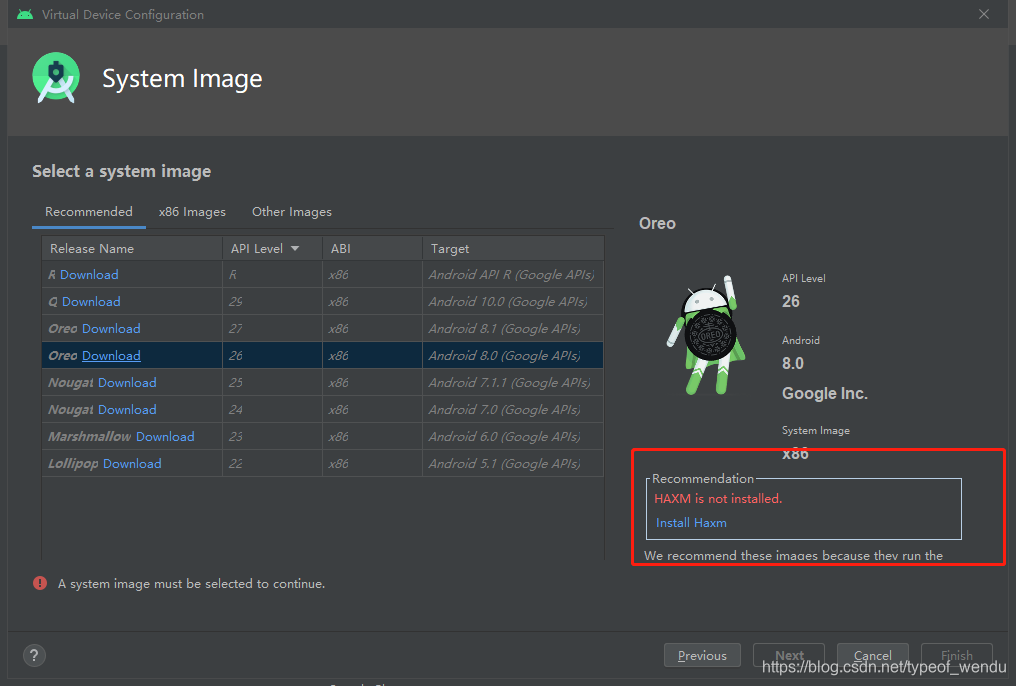Click the Install Haxm link
1016x686 pixels.
pos(691,523)
